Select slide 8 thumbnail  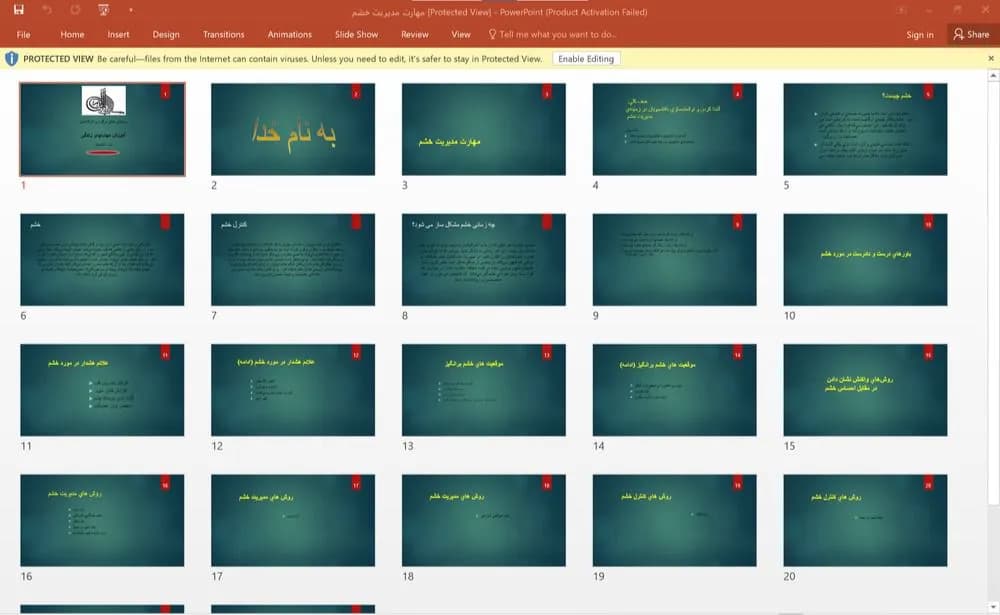pos(483,260)
